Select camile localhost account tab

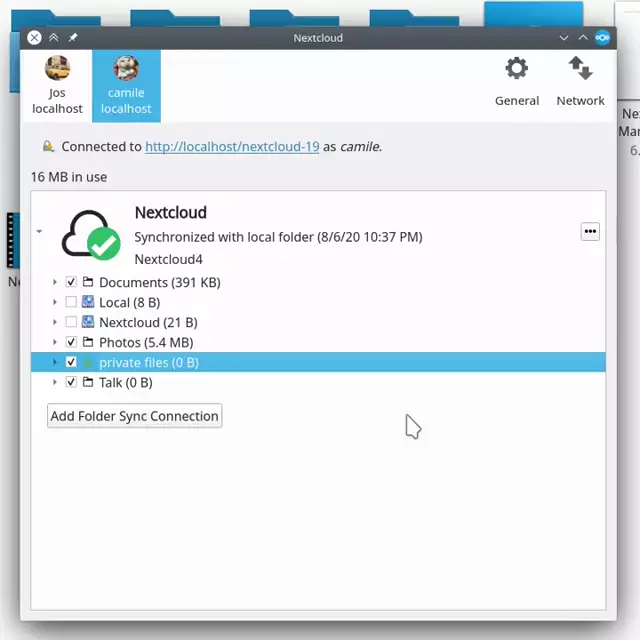[126, 85]
